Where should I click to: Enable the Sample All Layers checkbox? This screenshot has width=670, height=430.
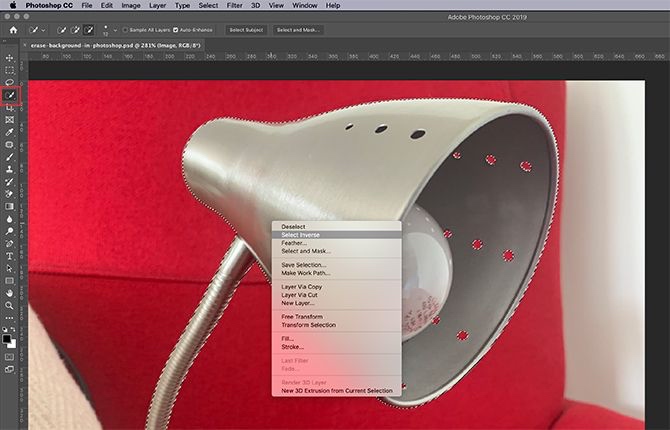(x=124, y=31)
